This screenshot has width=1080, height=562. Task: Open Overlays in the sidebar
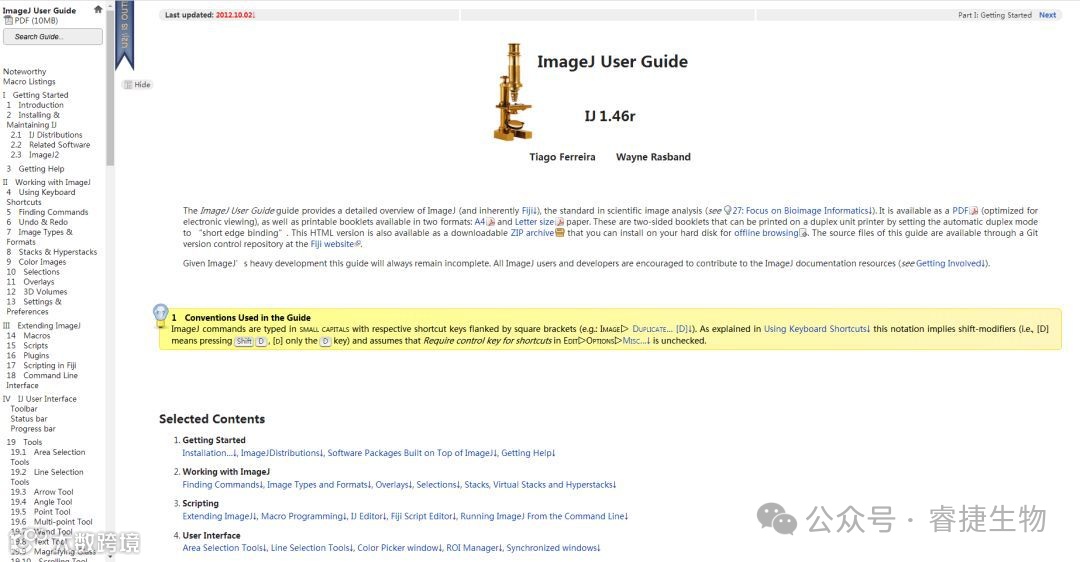coord(39,282)
